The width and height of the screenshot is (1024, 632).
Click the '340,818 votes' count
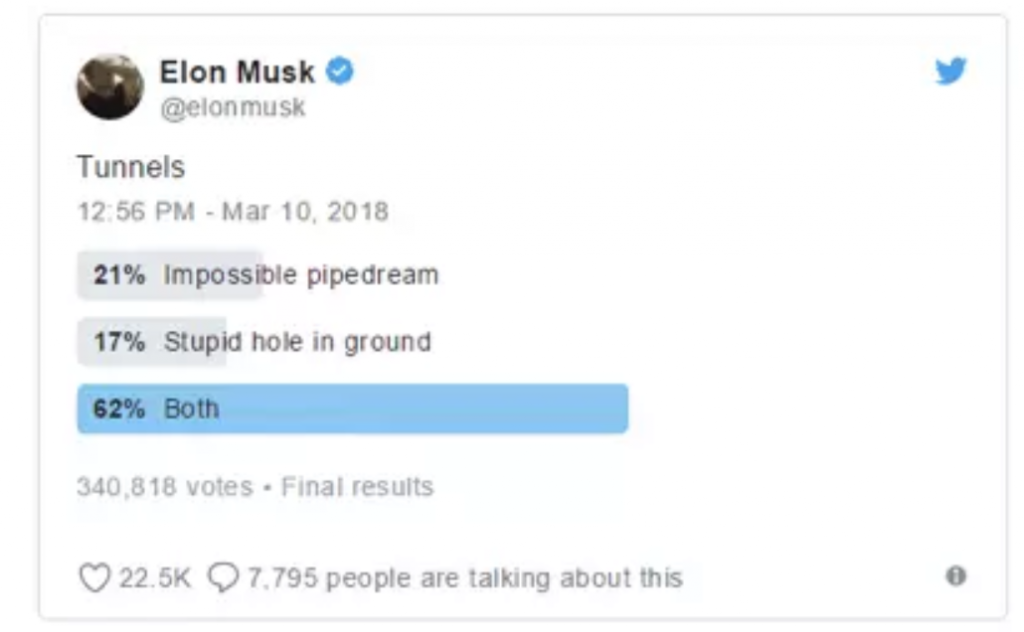[x=165, y=487]
